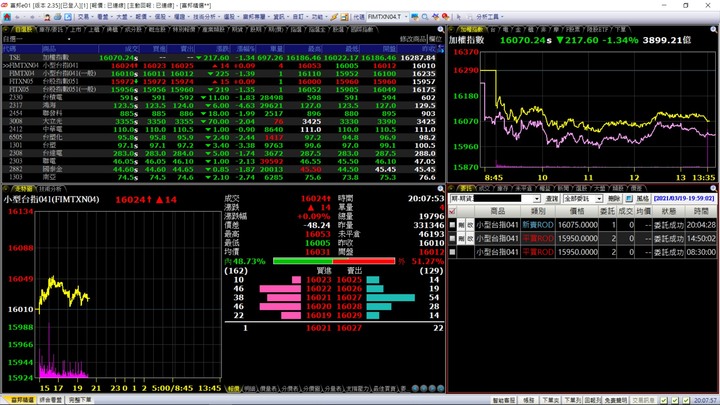Click magnifier icon on 走勢圖 panel
Screen dimensions: 720x405
440,189
